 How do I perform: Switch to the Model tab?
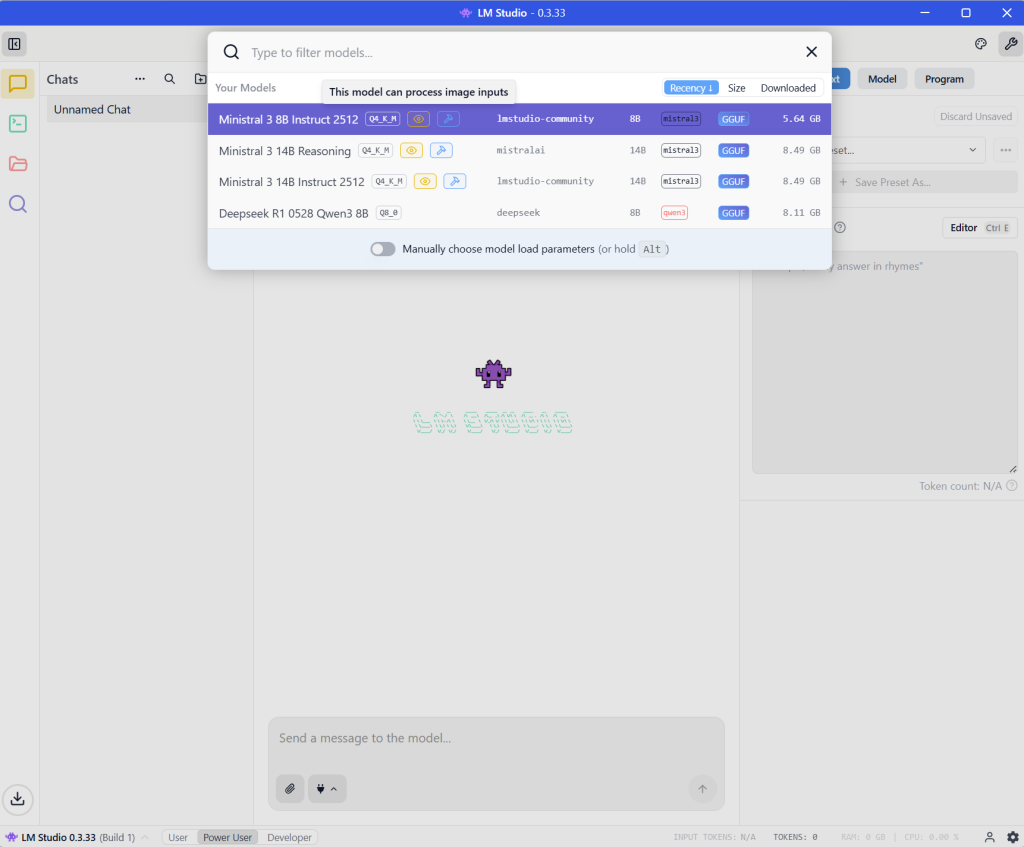click(x=881, y=79)
